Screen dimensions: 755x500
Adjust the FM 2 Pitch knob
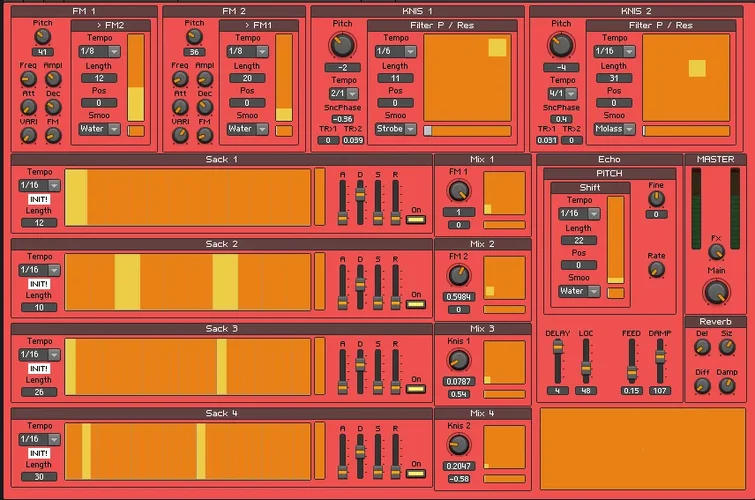point(194,36)
